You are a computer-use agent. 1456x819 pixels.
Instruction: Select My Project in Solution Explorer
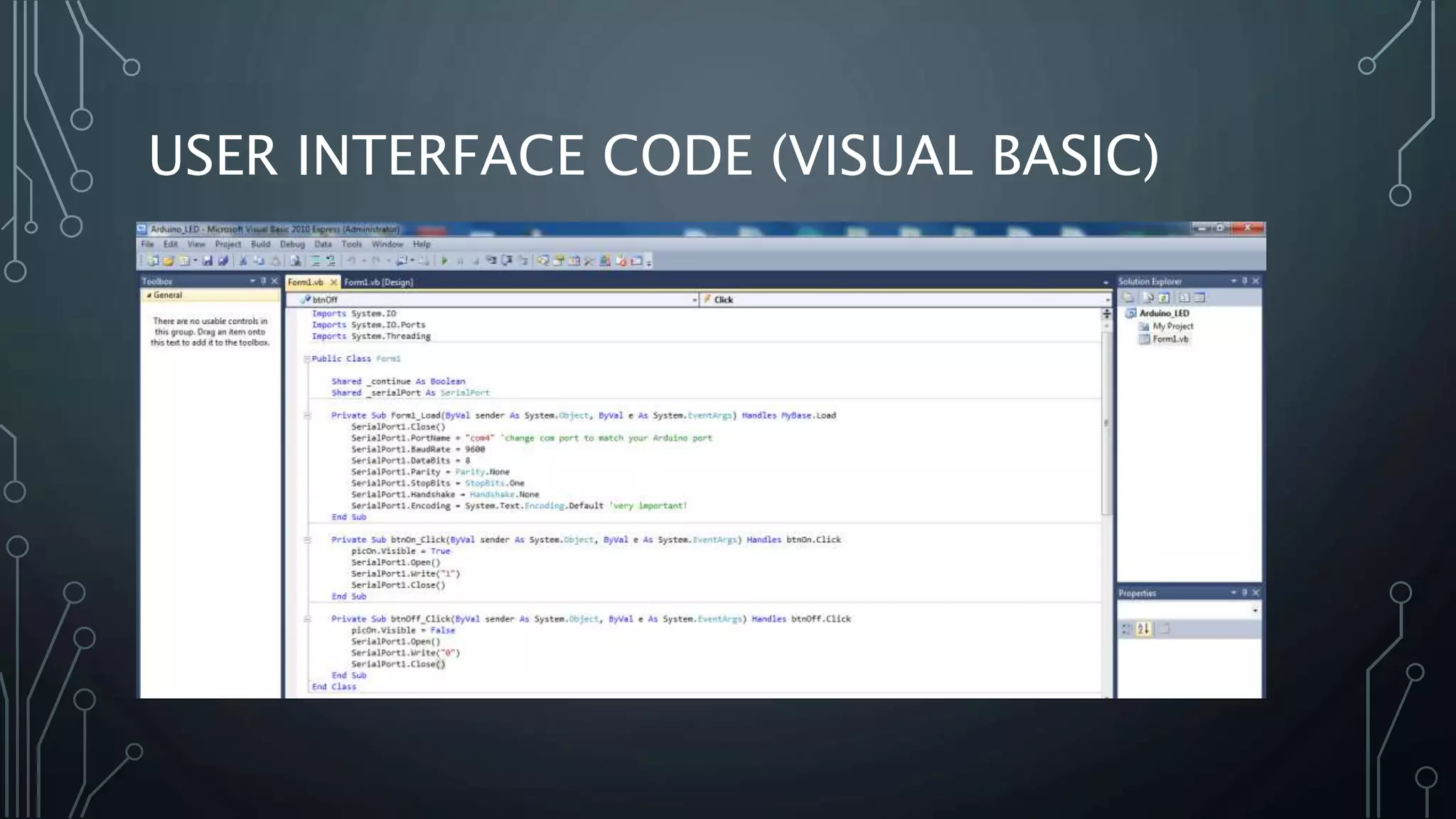coord(1173,326)
